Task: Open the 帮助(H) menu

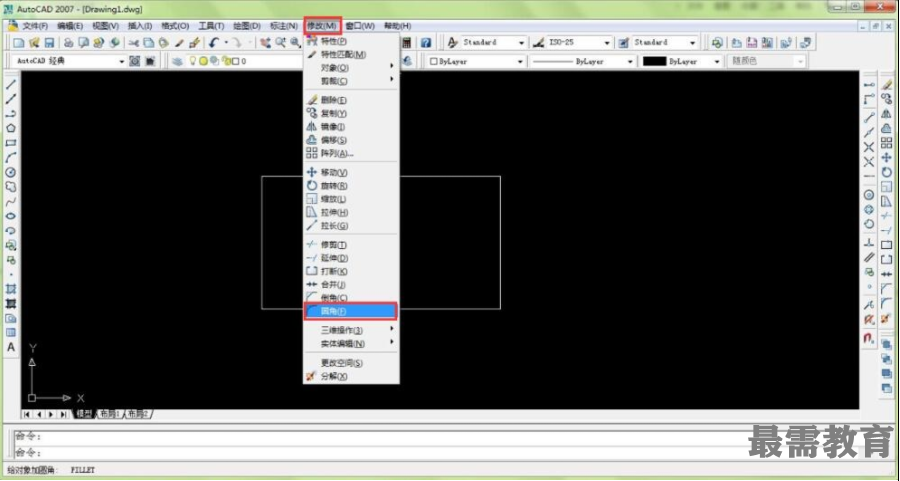Action: (397, 26)
